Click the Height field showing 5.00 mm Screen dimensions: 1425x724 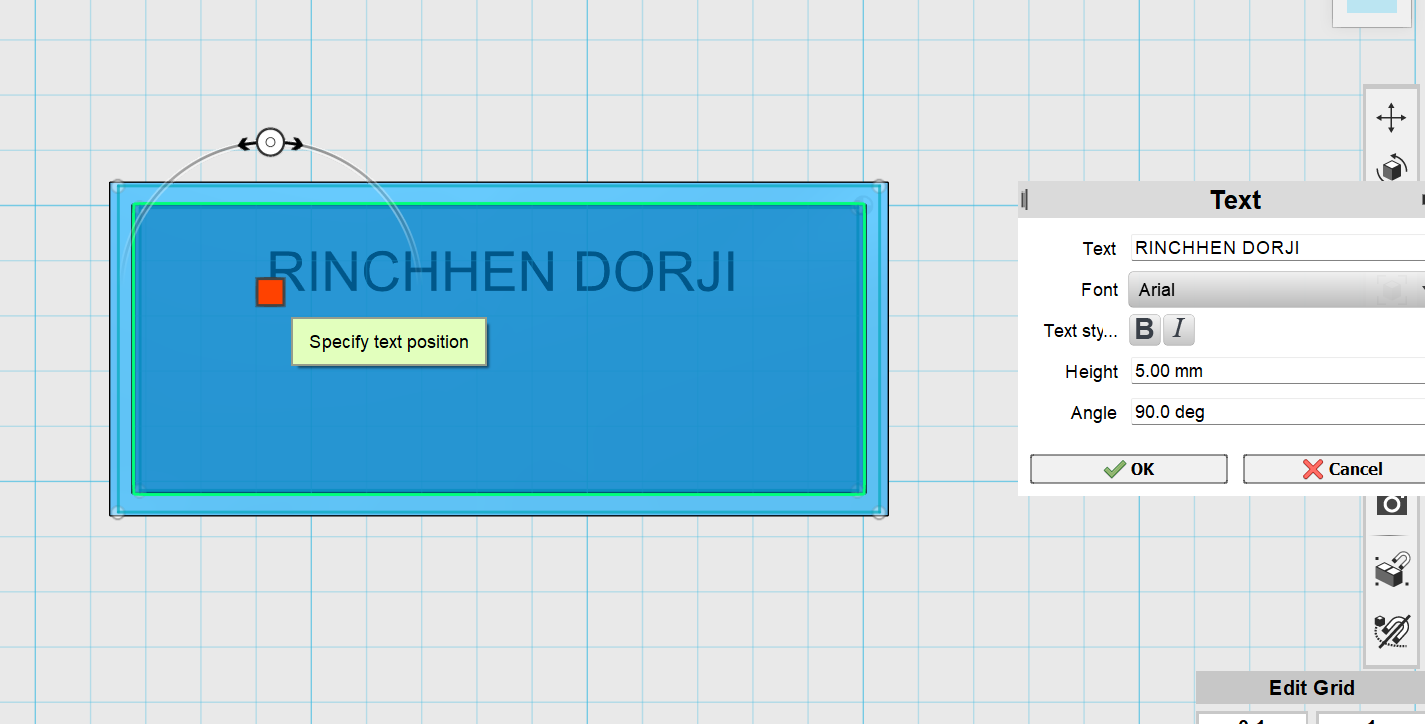click(x=1278, y=371)
